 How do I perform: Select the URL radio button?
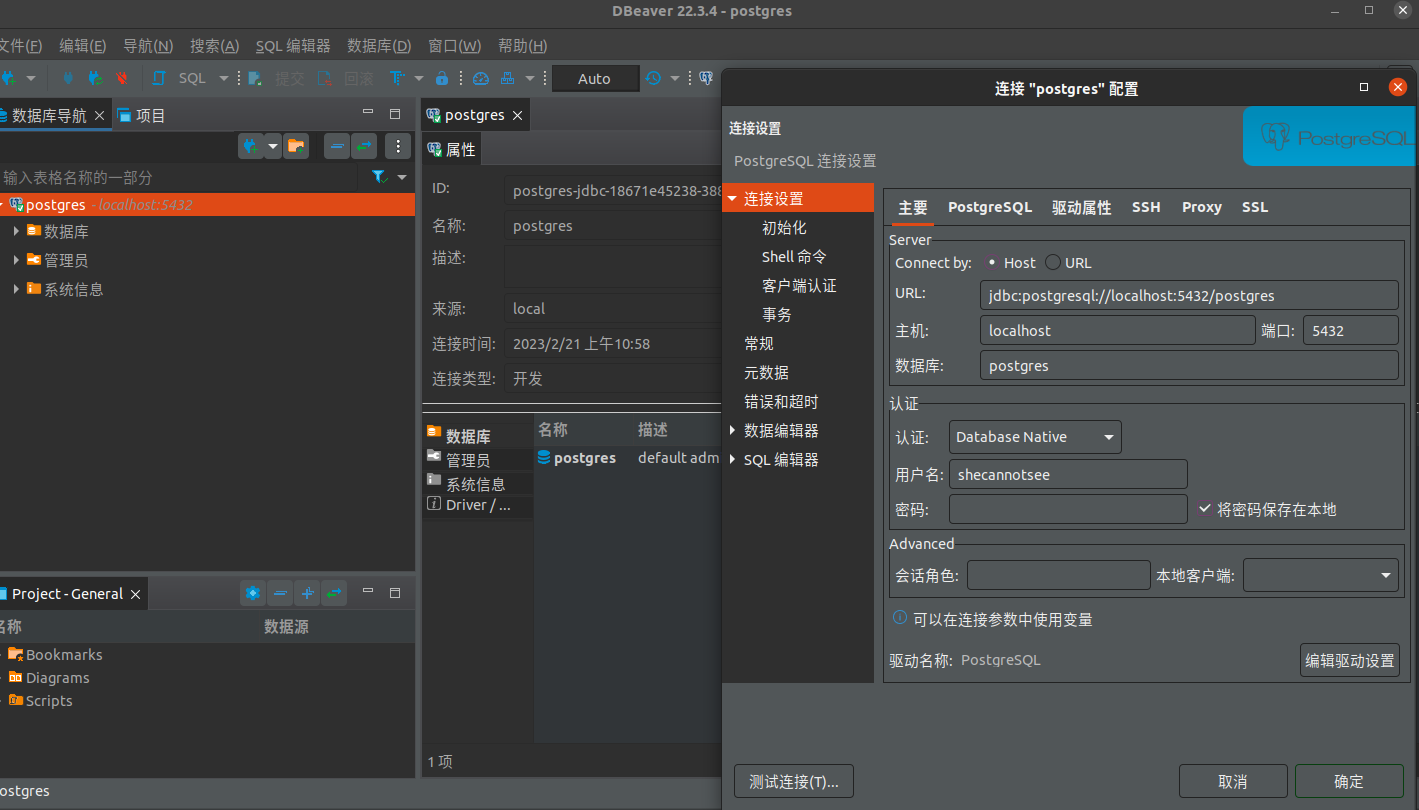pyautogui.click(x=1052, y=262)
